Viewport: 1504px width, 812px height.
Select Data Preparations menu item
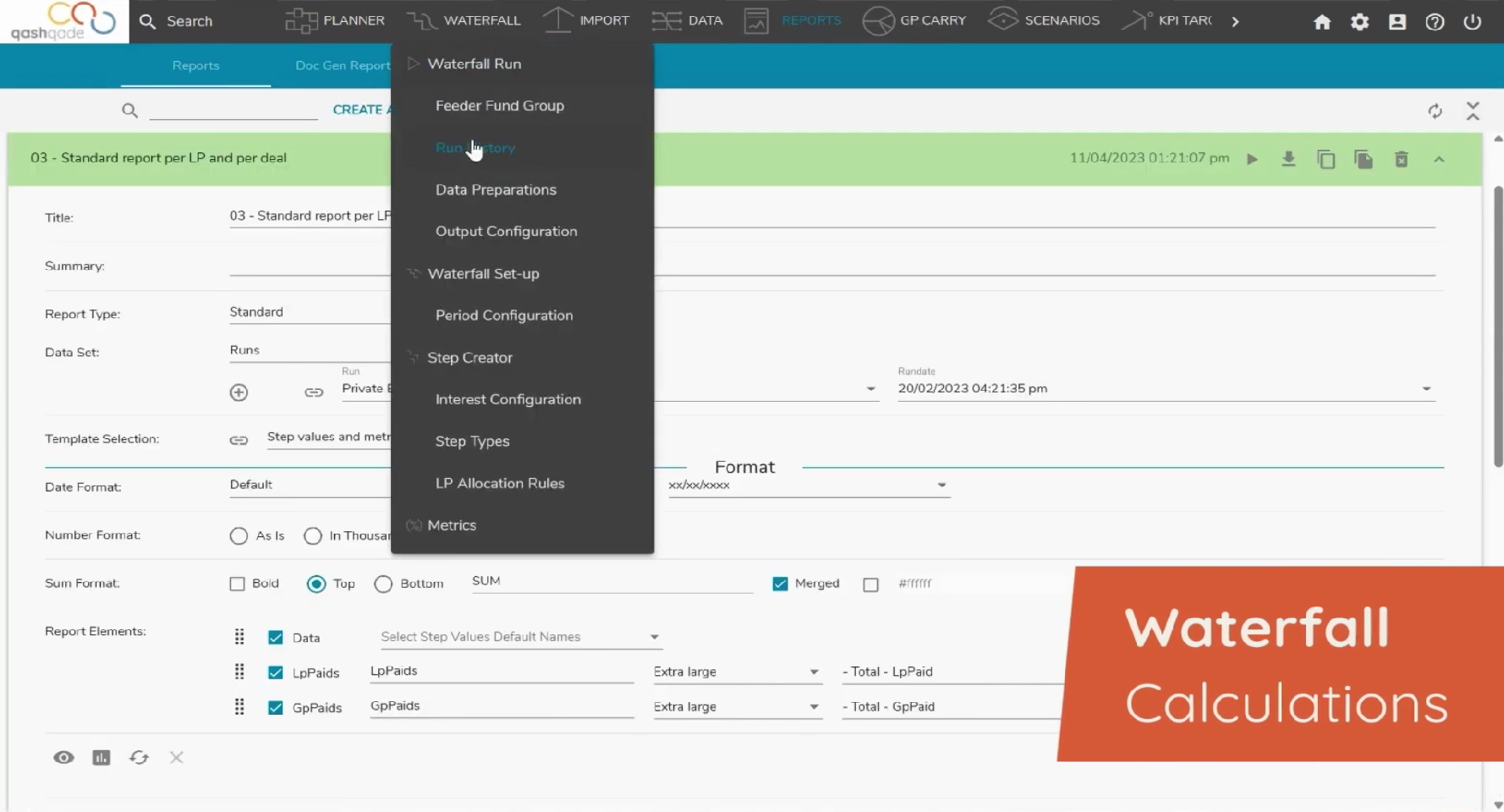(x=496, y=189)
